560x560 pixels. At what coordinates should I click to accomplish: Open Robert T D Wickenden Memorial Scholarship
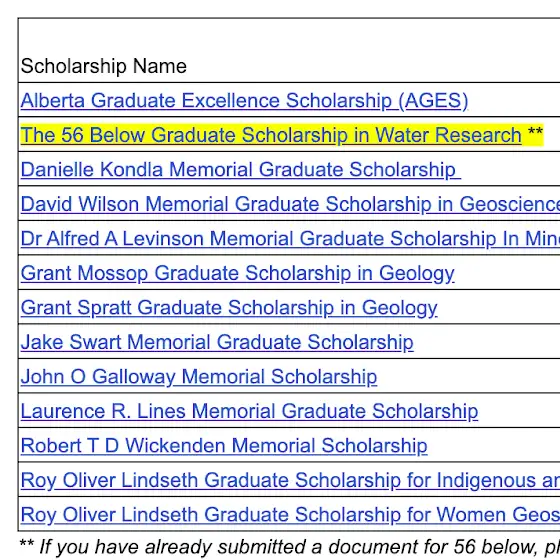[224, 446]
